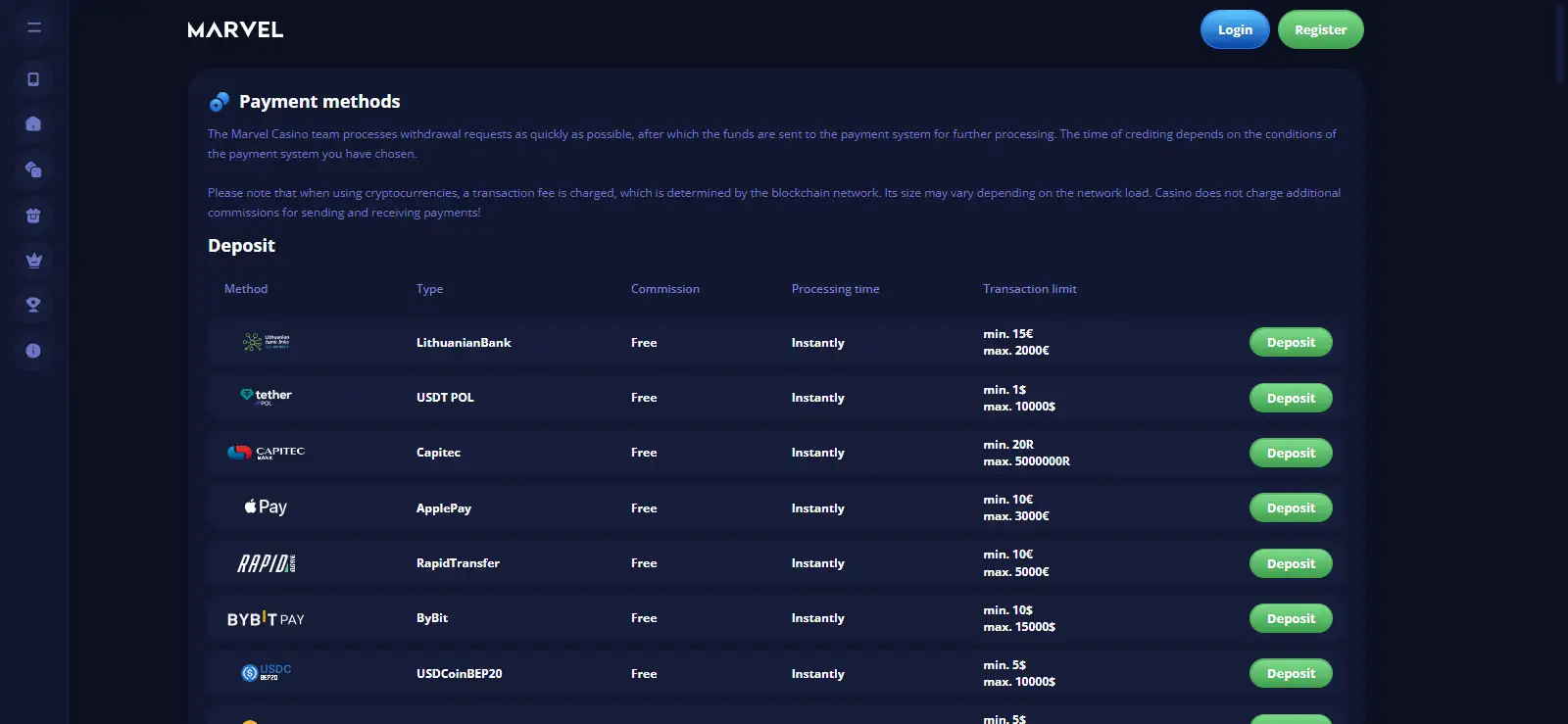Click 'Instantly' in the ByBit row
Image resolution: width=1568 pixels, height=724 pixels.
click(x=817, y=618)
